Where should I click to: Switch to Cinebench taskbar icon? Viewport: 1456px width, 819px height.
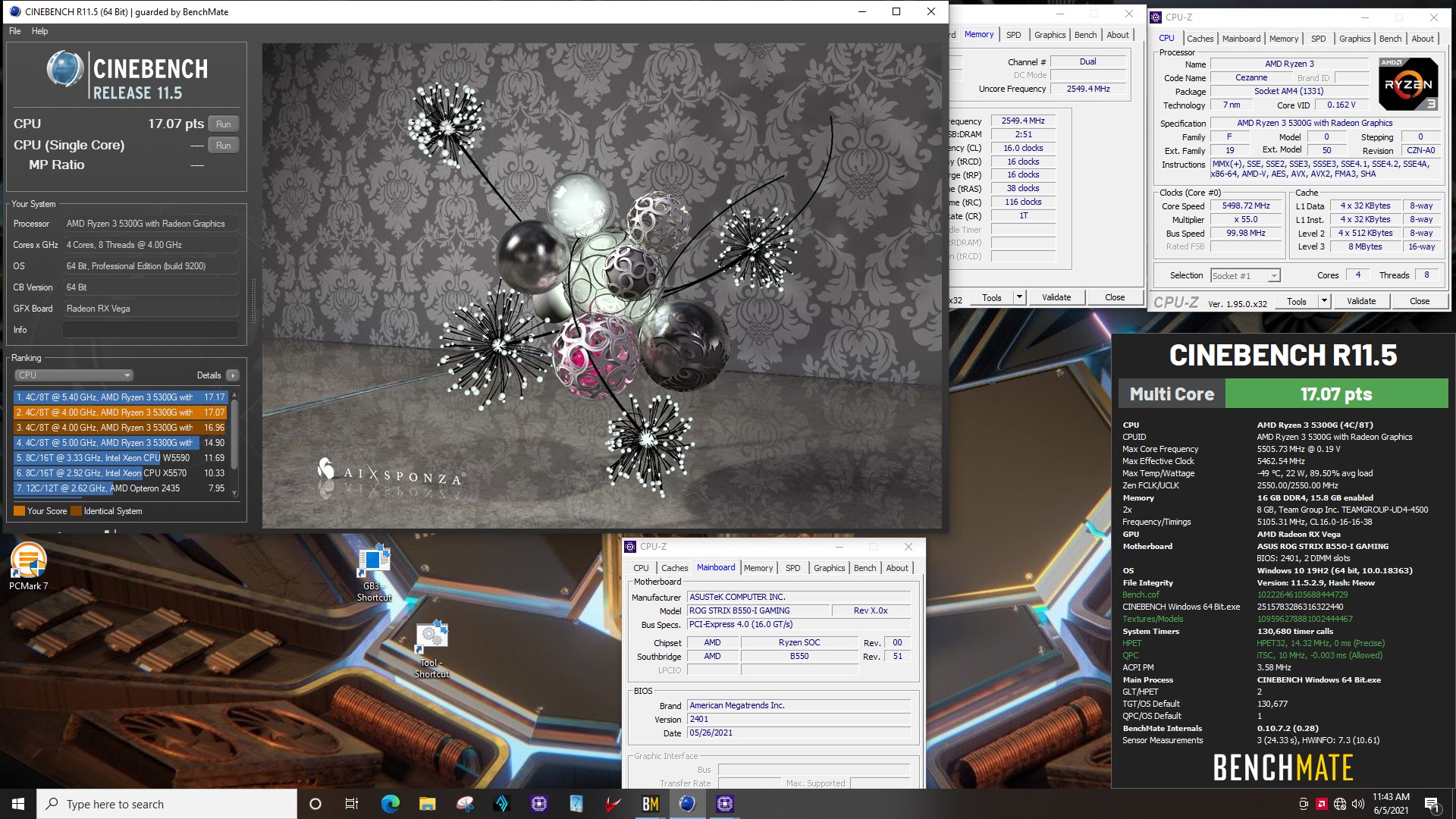coord(687,804)
